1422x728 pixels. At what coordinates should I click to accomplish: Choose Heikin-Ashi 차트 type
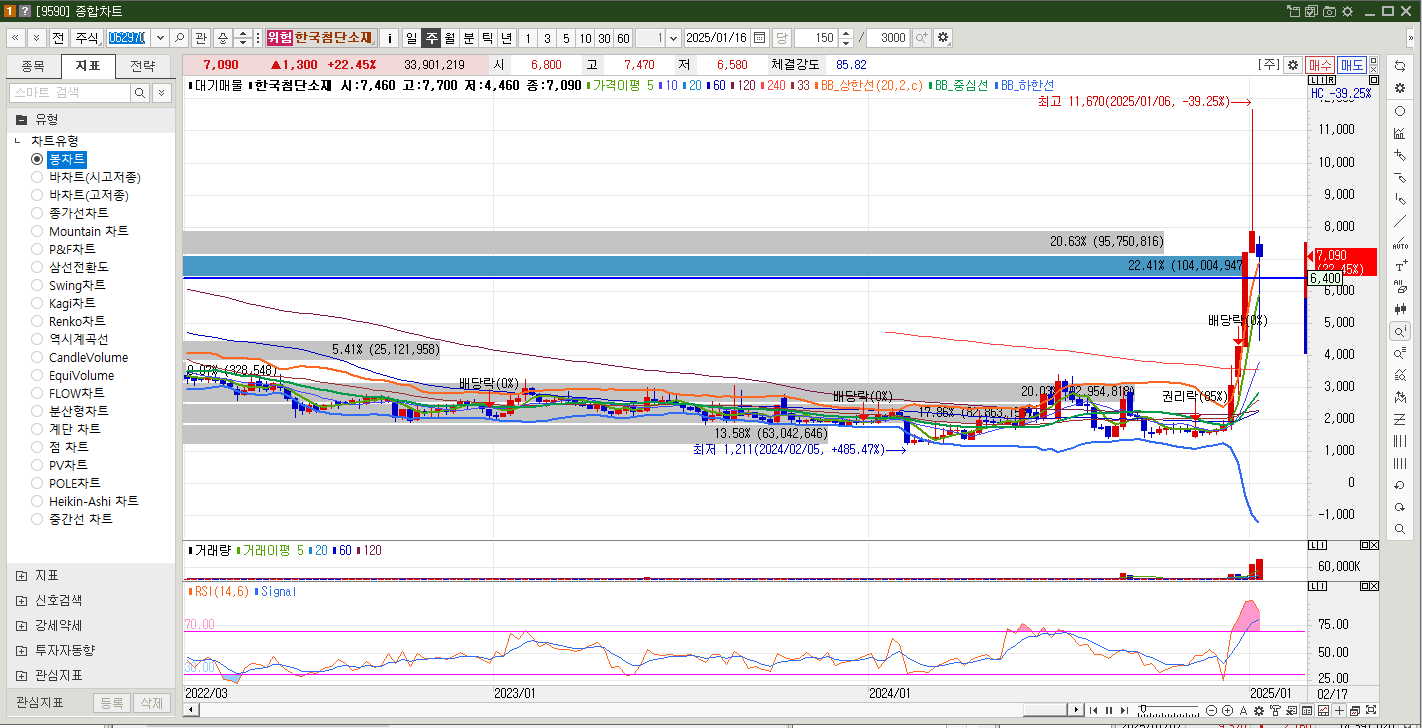click(x=37, y=501)
